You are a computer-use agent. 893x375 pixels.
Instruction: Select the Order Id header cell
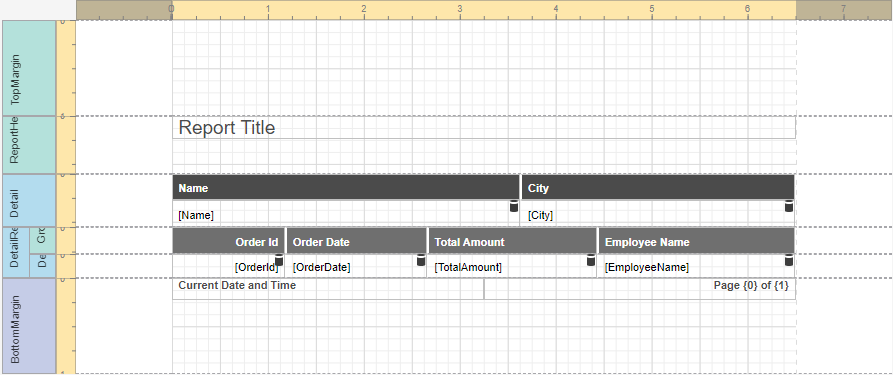(228, 242)
